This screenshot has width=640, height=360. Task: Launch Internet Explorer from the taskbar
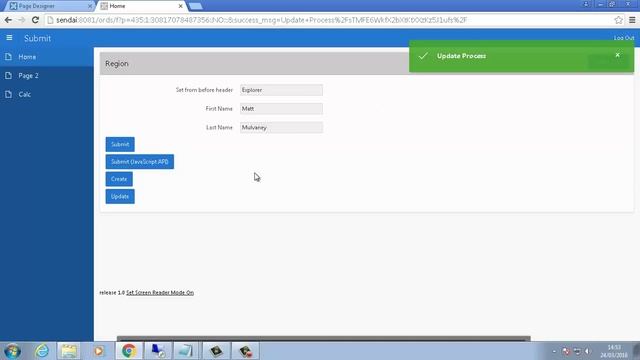click(42, 351)
